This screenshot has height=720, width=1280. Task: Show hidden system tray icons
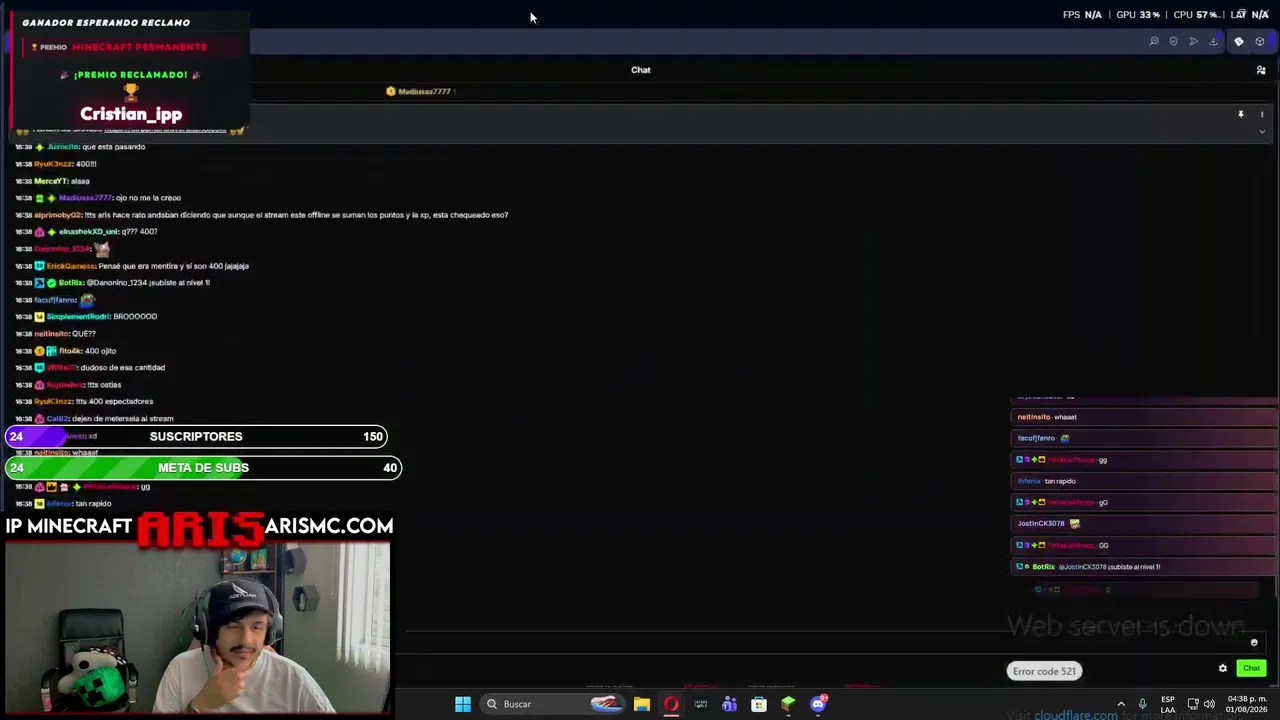(x=1121, y=704)
